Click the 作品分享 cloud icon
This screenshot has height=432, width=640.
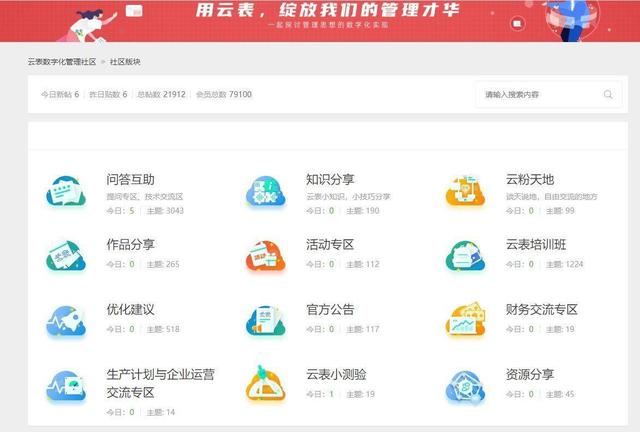coord(66,255)
